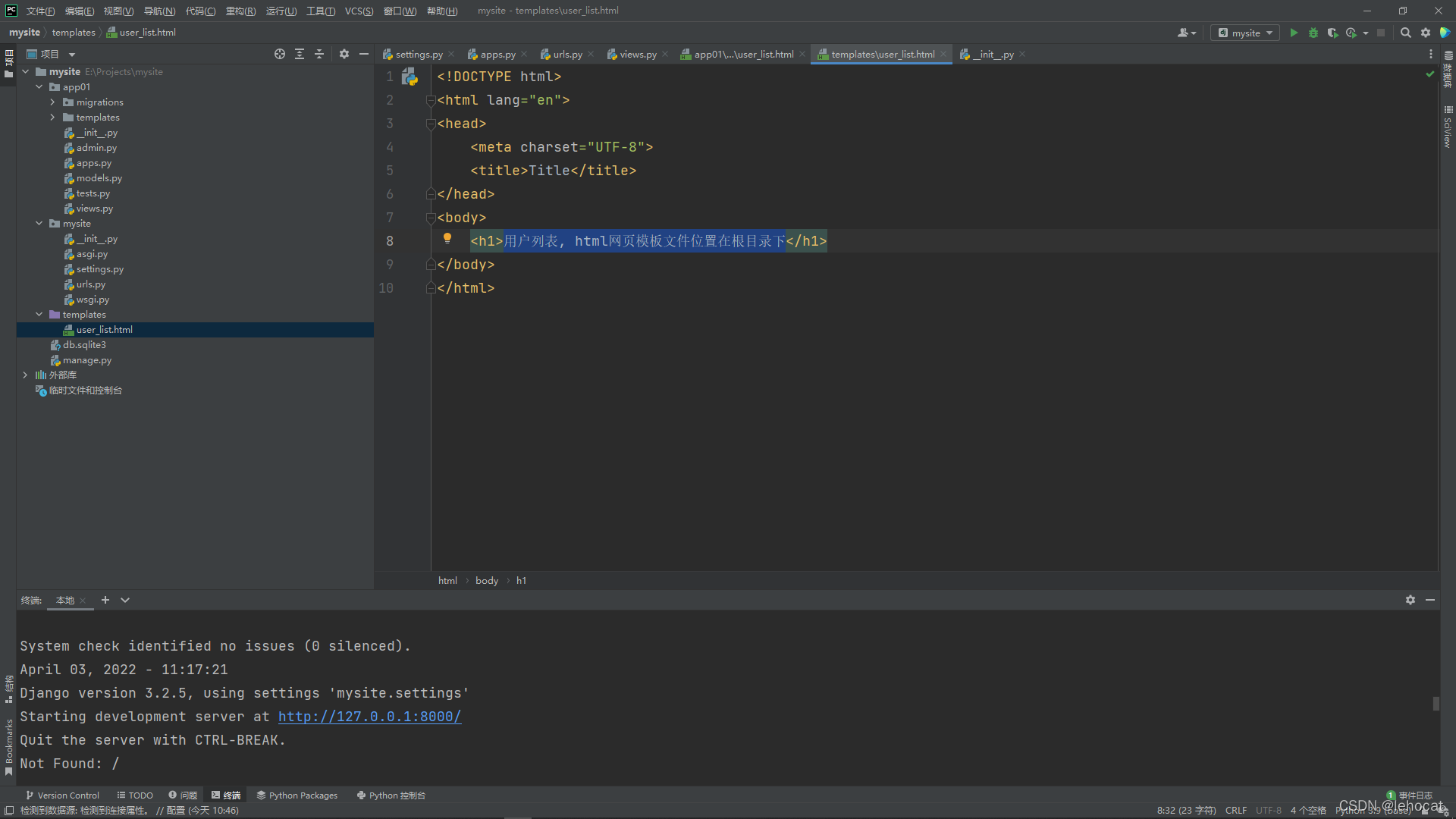Click the Search Everywhere magnifier icon
Image resolution: width=1456 pixels, height=819 pixels.
coord(1406,33)
